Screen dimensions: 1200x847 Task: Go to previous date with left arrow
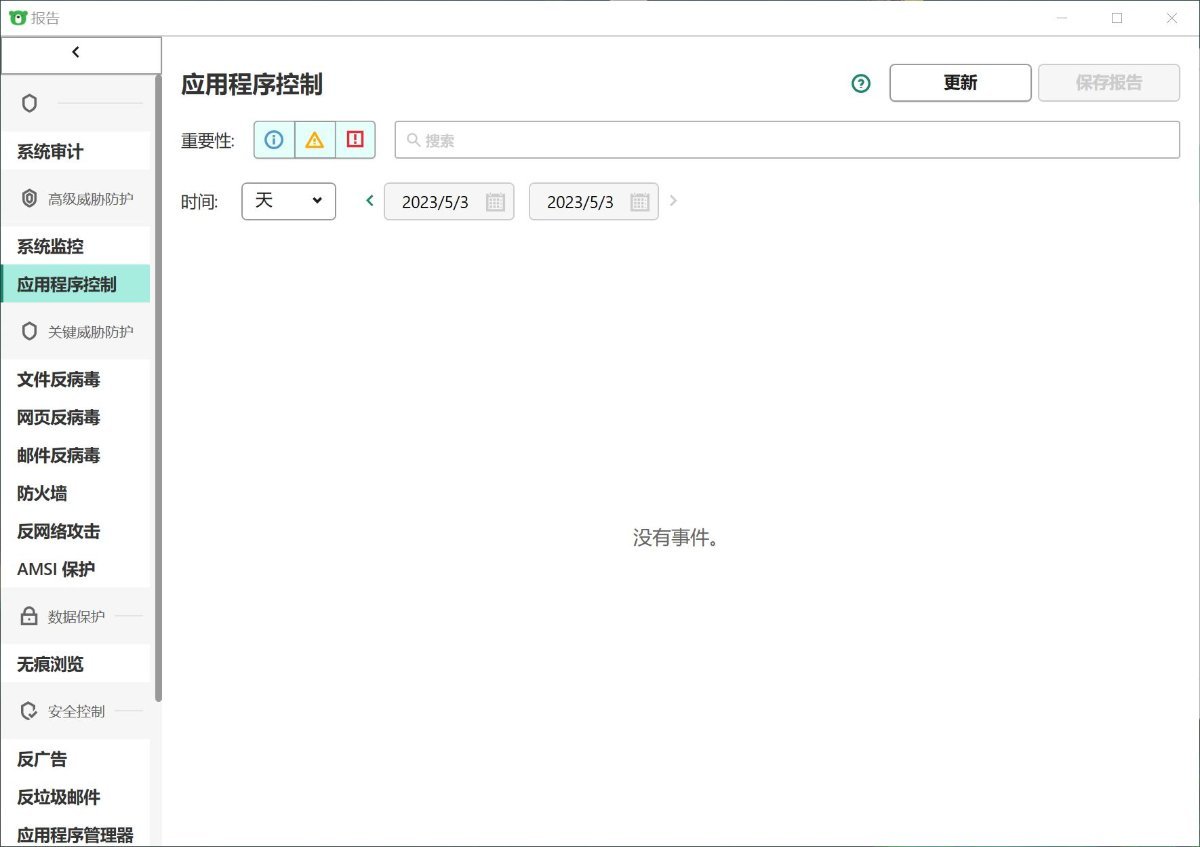point(370,201)
